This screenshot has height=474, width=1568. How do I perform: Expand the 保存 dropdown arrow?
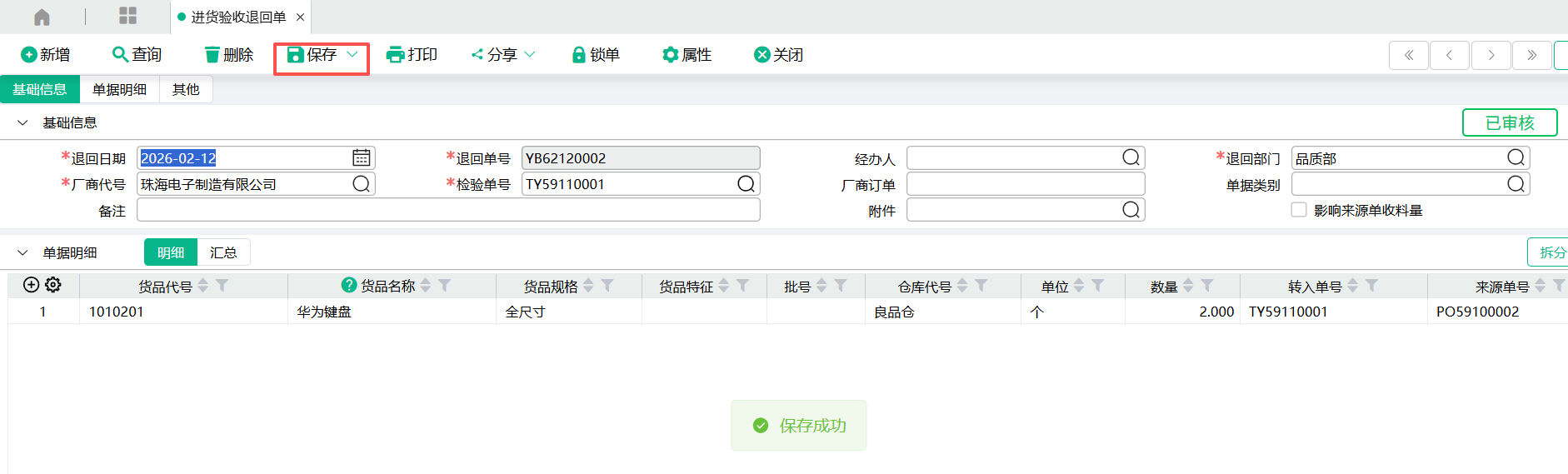point(352,54)
